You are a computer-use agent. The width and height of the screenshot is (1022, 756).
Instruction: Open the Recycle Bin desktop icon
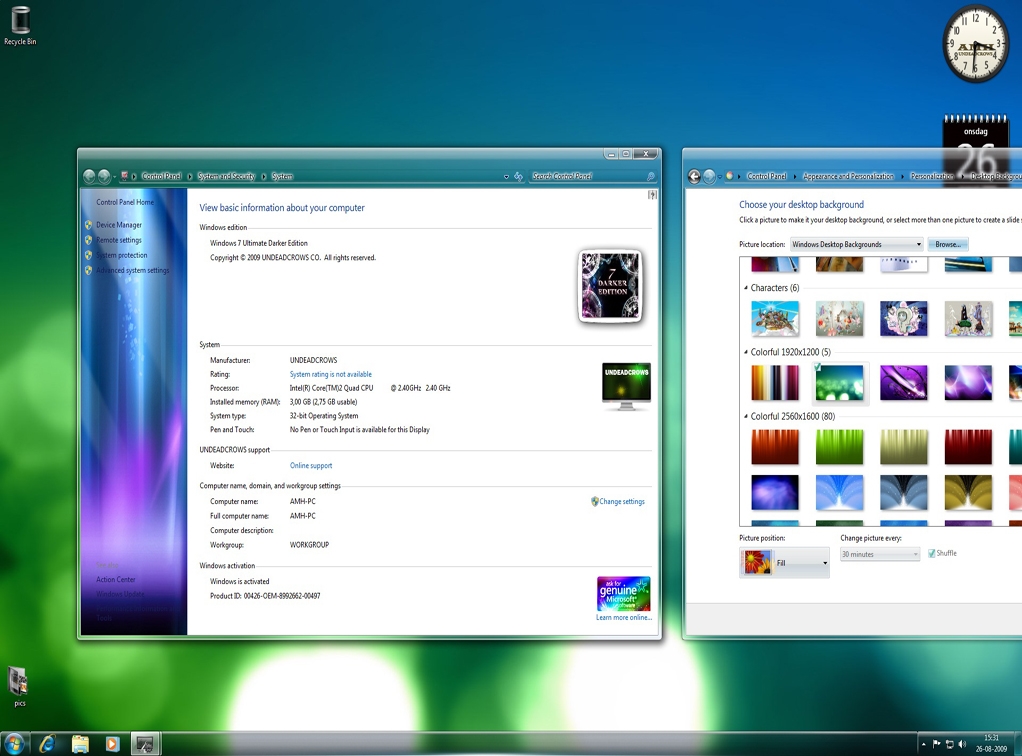click(x=20, y=25)
